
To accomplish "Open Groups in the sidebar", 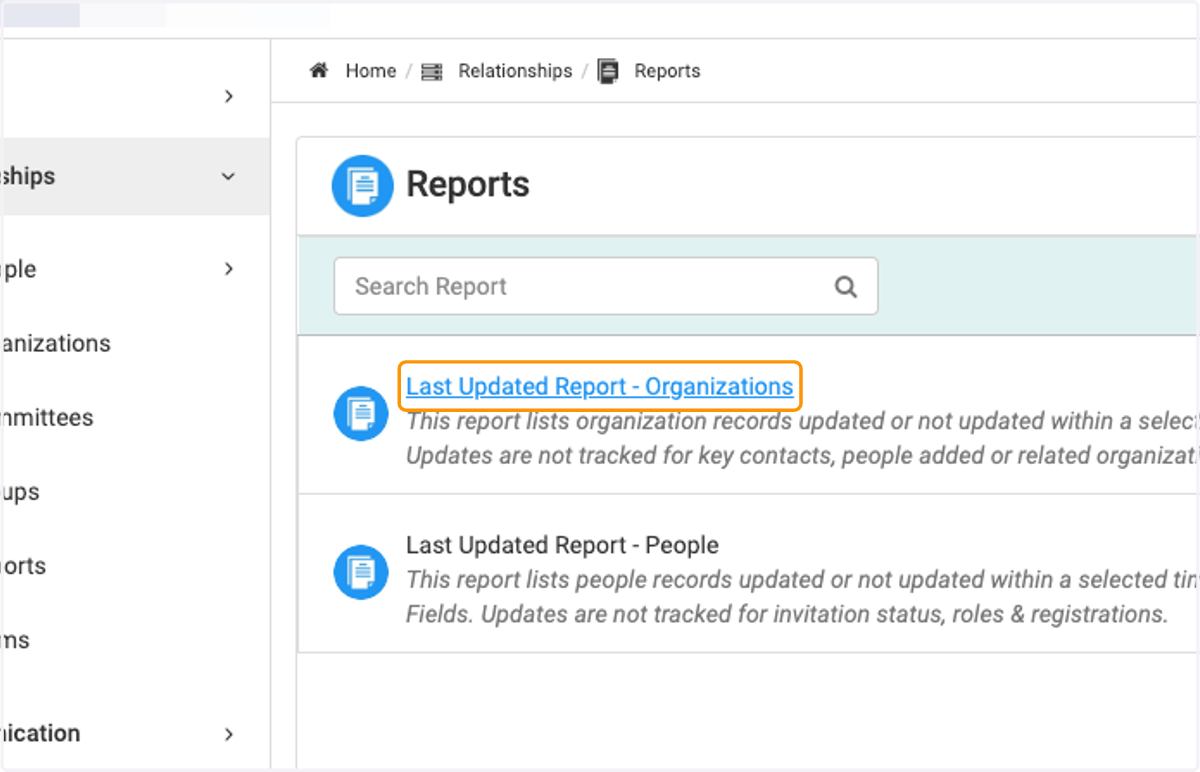I will [x=20, y=492].
